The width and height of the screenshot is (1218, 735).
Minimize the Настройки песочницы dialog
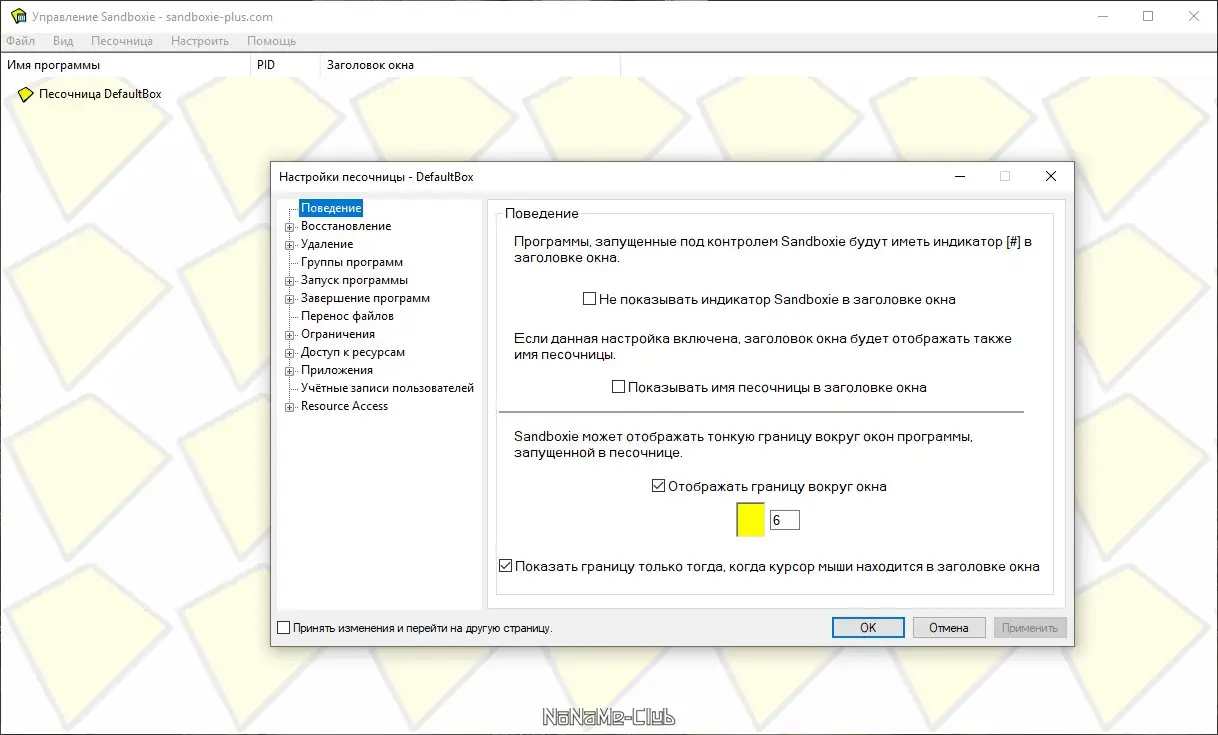click(959, 176)
